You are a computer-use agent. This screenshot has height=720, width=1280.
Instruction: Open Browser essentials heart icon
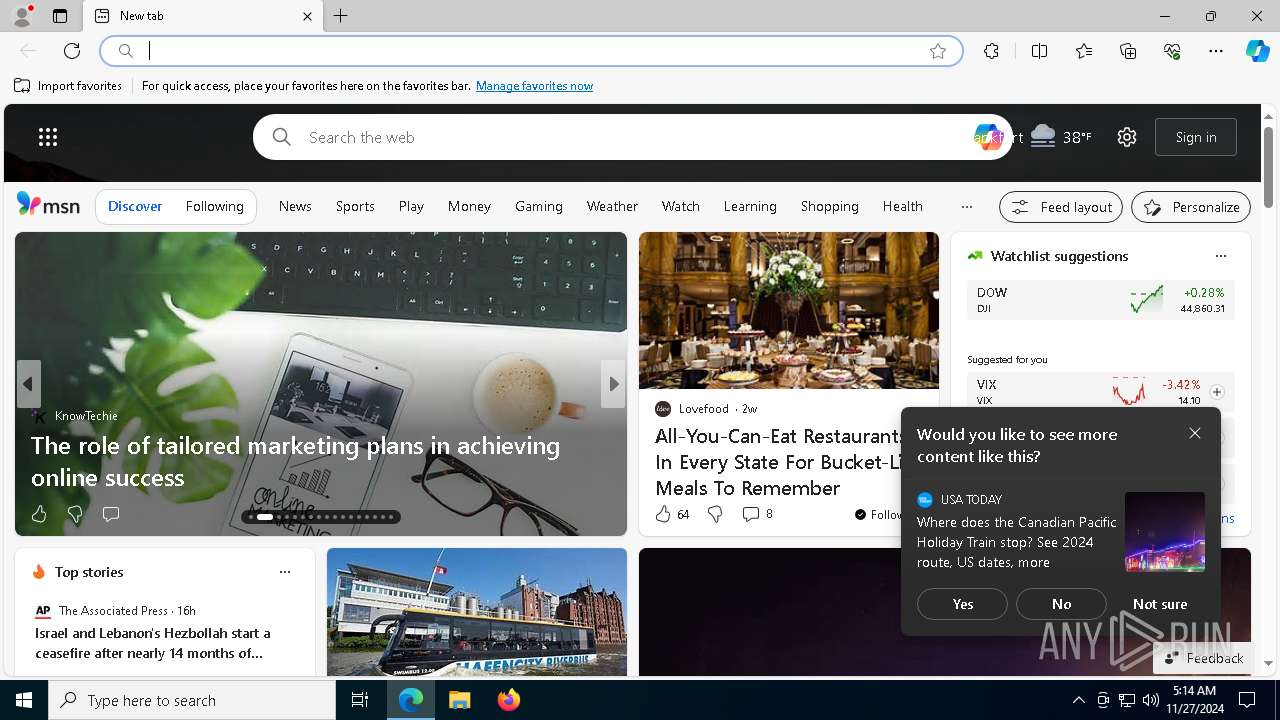click(1172, 51)
